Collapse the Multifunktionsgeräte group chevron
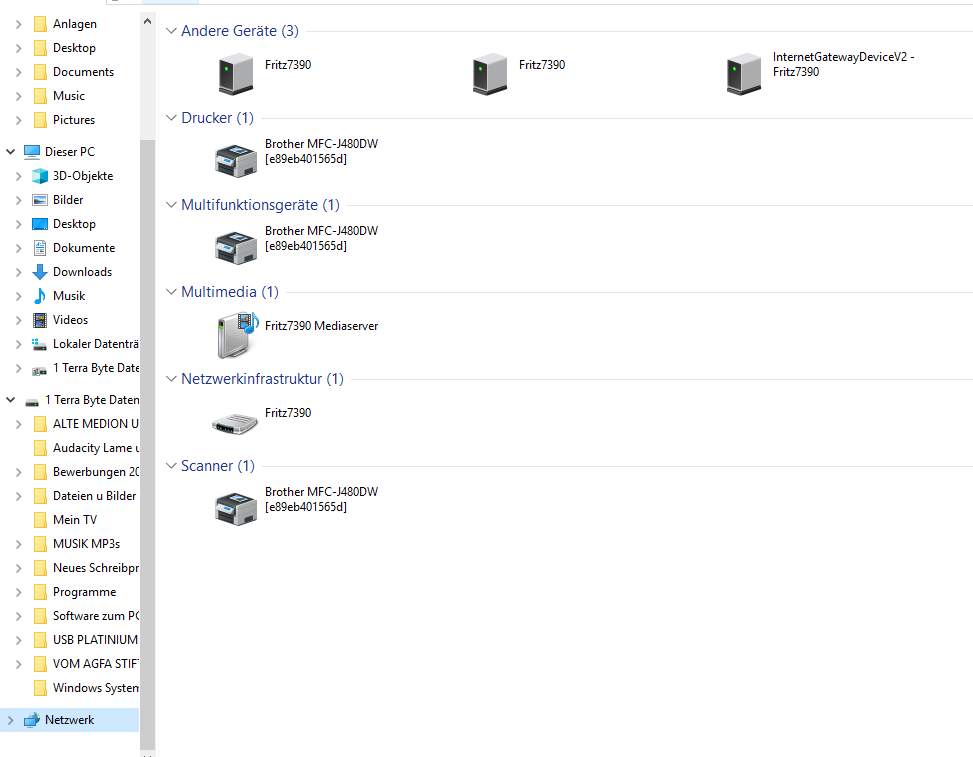The height and width of the screenshot is (757, 973). 171,204
